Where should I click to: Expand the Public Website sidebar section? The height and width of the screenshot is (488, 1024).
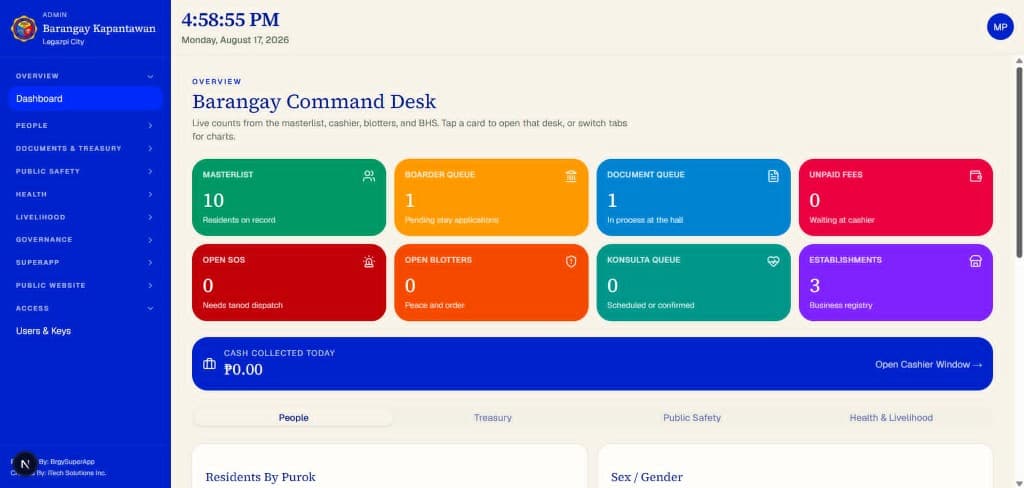point(85,285)
